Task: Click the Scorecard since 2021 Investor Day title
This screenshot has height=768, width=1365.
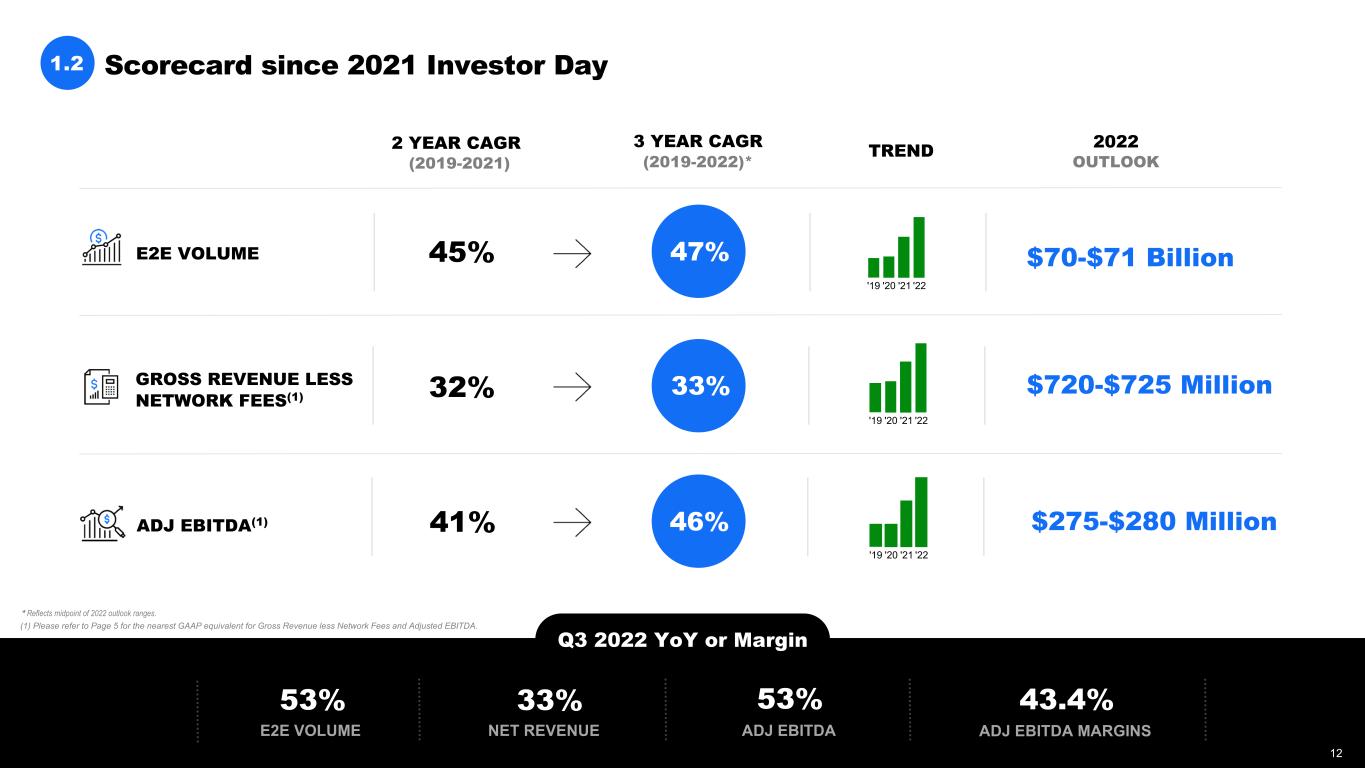Action: click(356, 66)
